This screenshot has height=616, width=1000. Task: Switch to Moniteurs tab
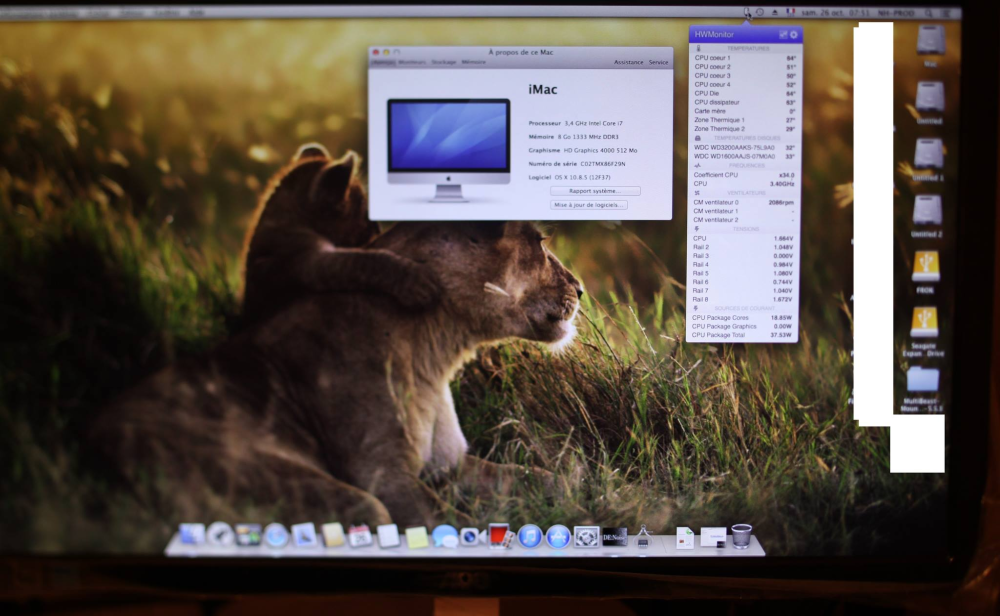(412, 62)
